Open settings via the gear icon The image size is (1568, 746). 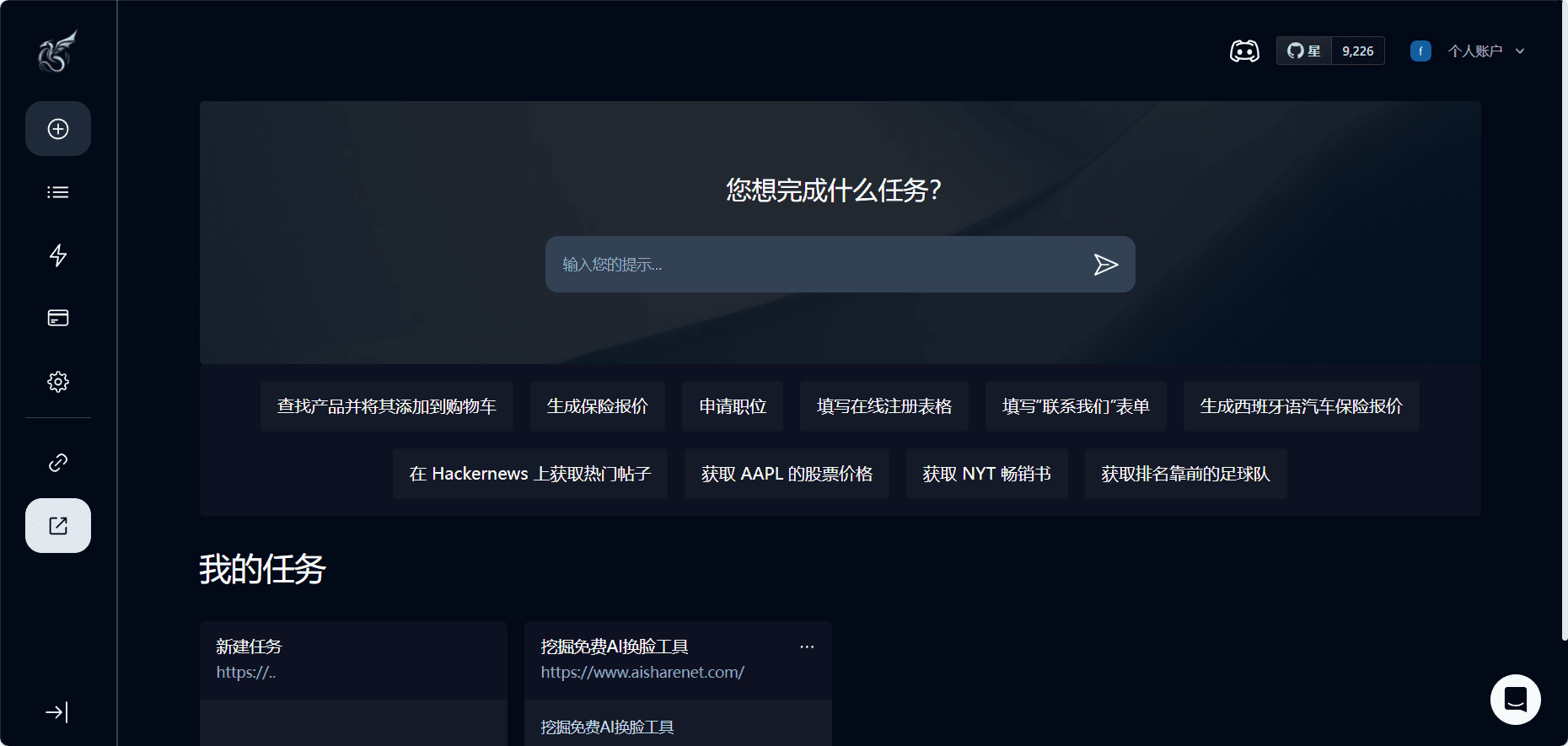point(58,382)
